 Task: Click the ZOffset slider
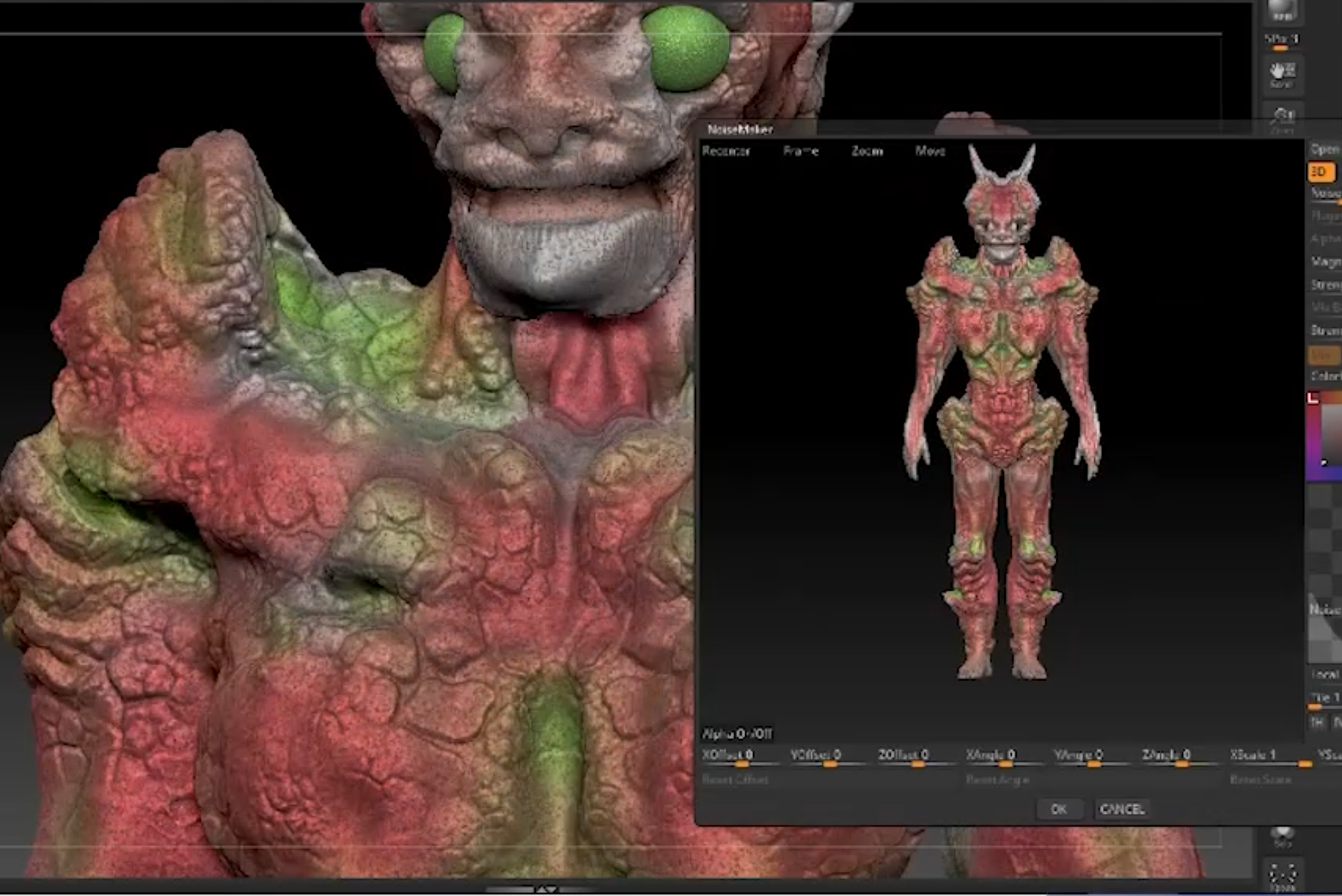click(918, 757)
